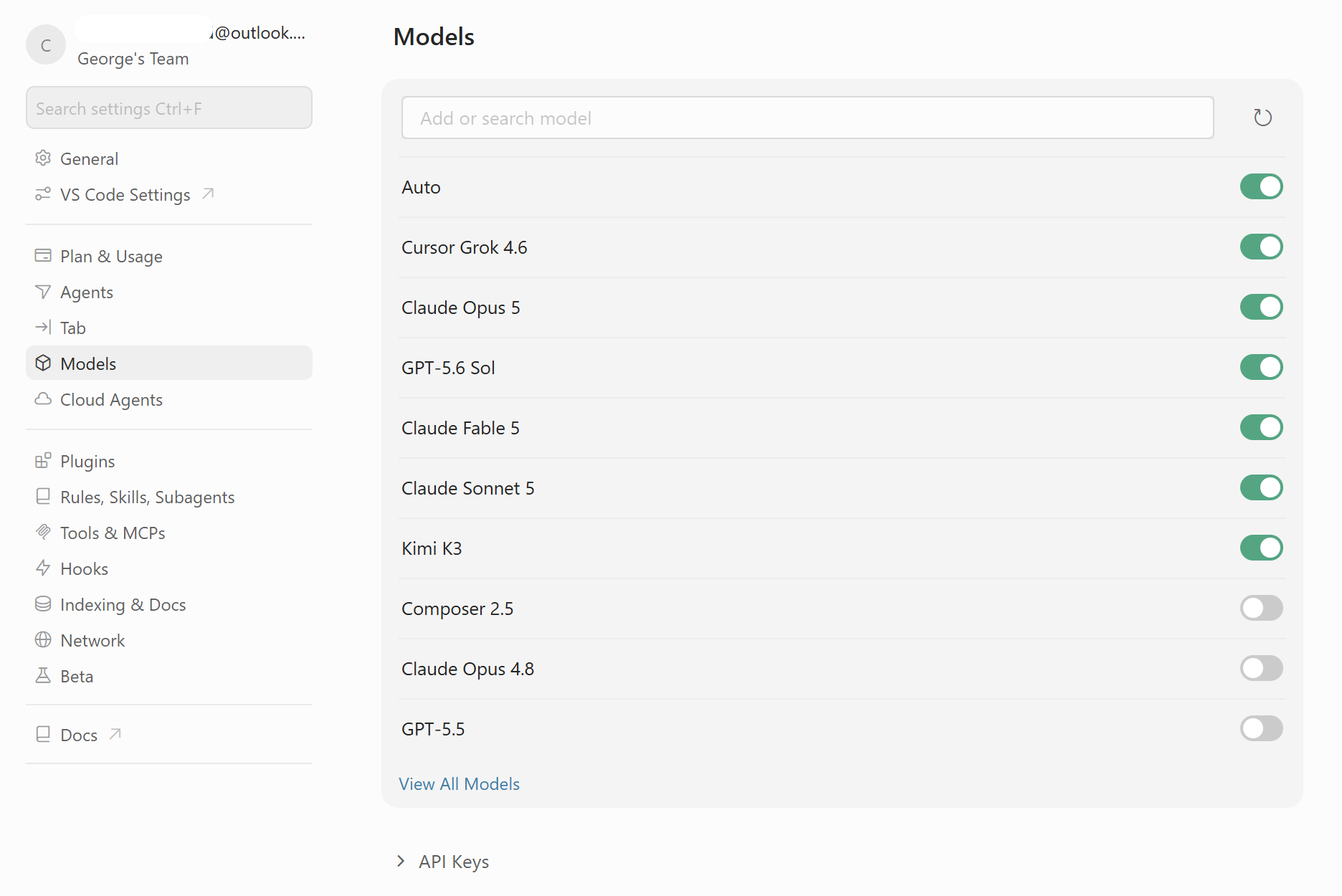Enable the Claude Opus 4.8 toggle
Image resolution: width=1342 pixels, height=896 pixels.
click(1261, 669)
